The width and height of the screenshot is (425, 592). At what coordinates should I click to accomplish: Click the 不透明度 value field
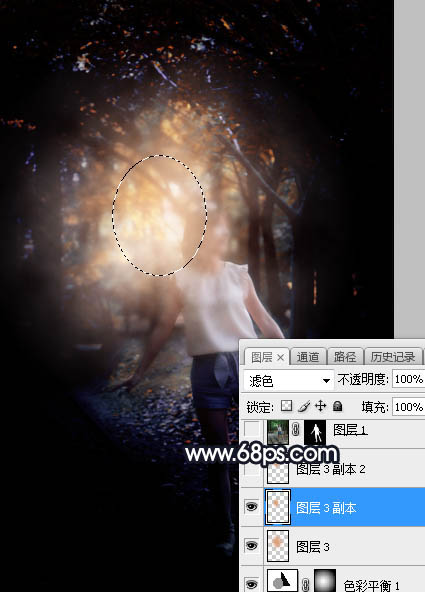click(408, 379)
